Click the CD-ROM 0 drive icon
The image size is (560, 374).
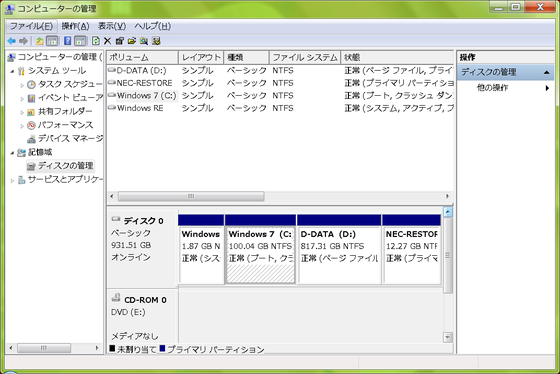pyautogui.click(x=116, y=298)
